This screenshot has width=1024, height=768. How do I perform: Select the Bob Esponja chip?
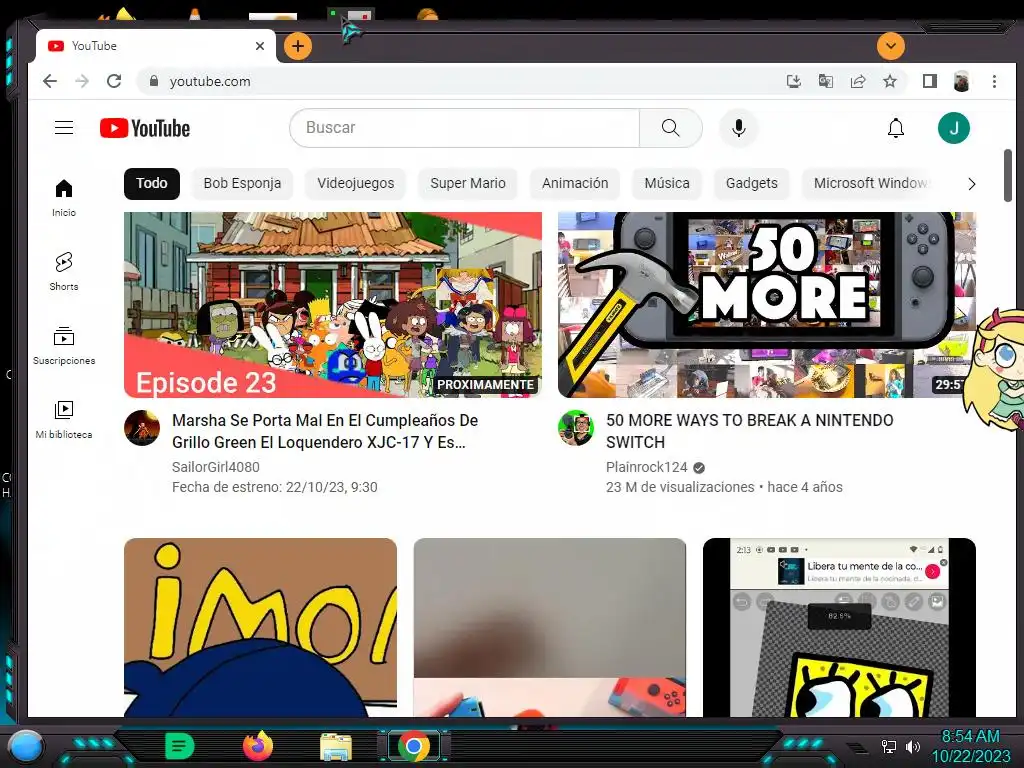click(242, 184)
